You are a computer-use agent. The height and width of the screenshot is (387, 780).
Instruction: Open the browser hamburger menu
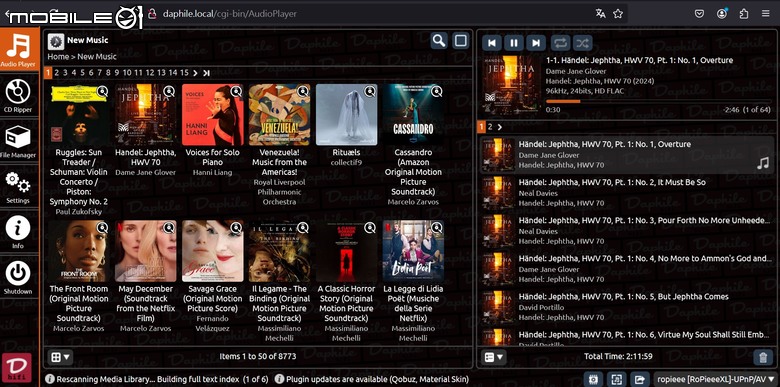point(765,14)
